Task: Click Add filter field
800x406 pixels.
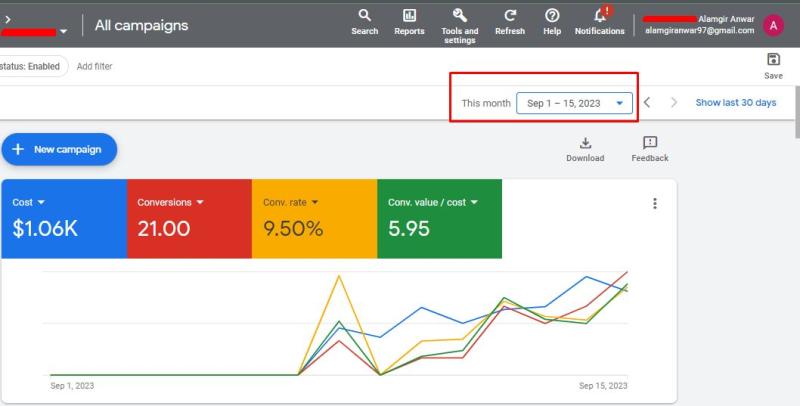Action: pos(94,66)
